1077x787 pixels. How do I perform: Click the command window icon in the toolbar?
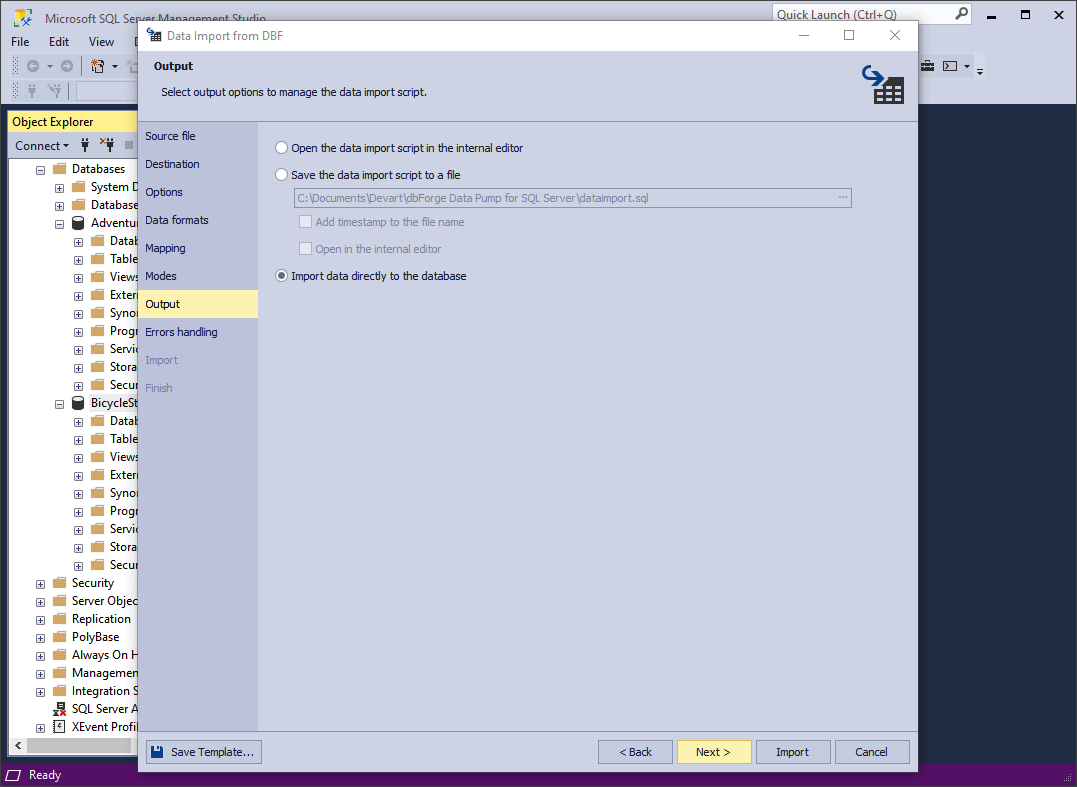click(x=950, y=66)
